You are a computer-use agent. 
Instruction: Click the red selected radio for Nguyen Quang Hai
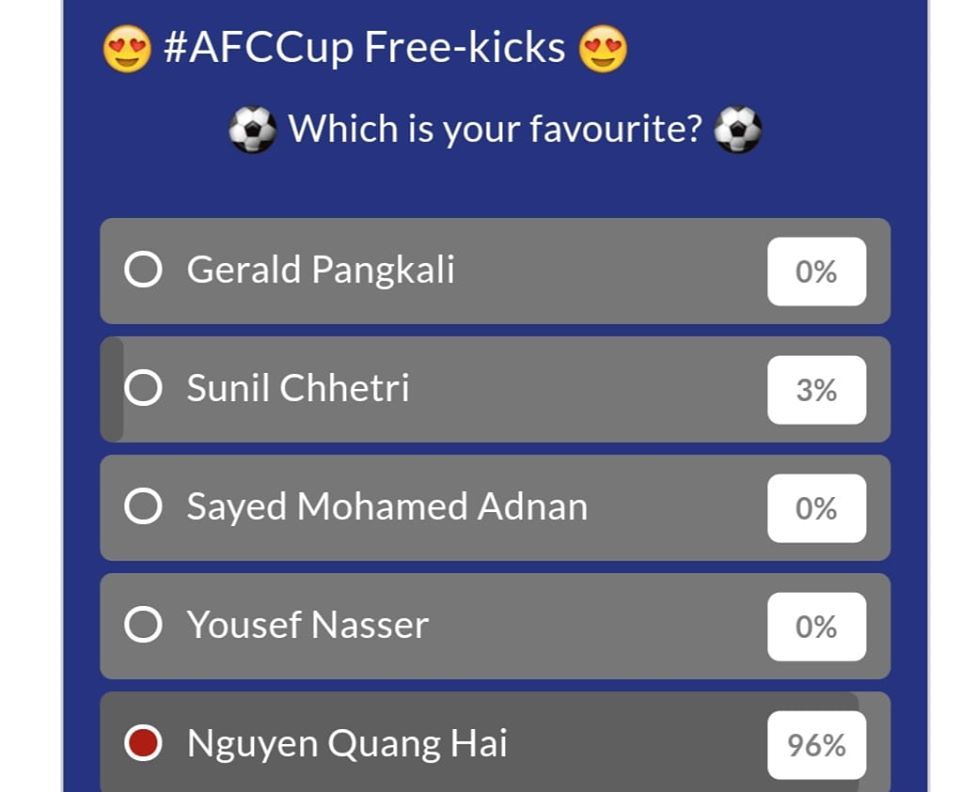coord(143,744)
